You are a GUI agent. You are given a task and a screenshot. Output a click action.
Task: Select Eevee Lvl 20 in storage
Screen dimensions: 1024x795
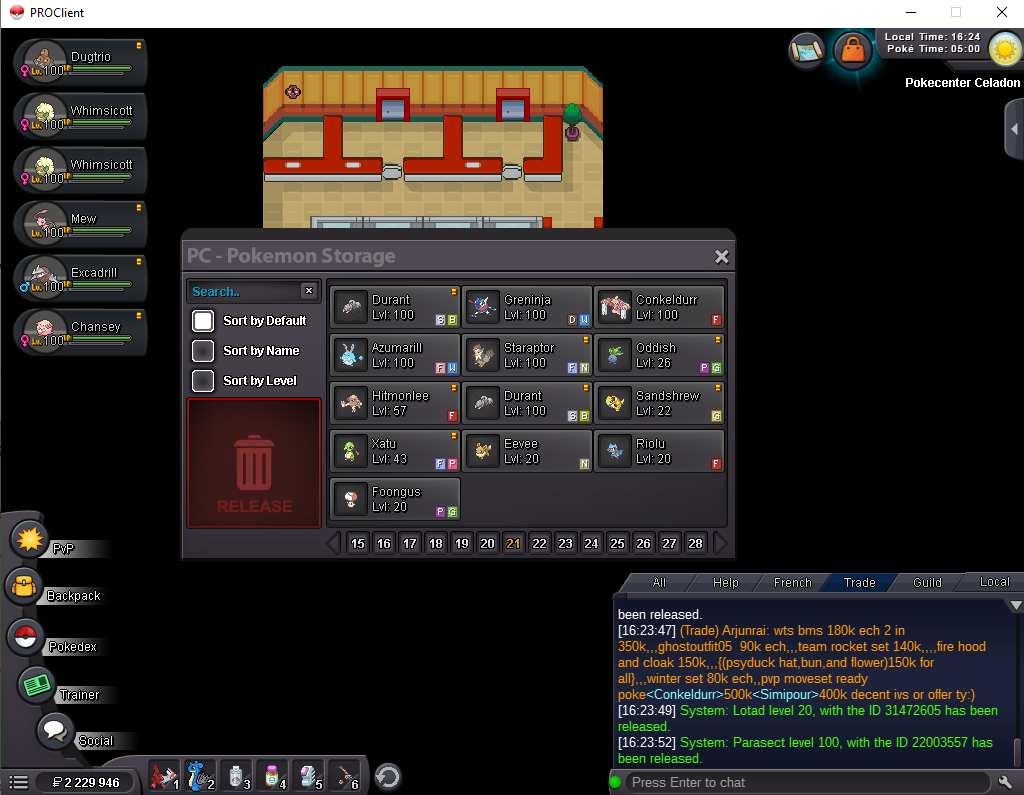pos(526,451)
